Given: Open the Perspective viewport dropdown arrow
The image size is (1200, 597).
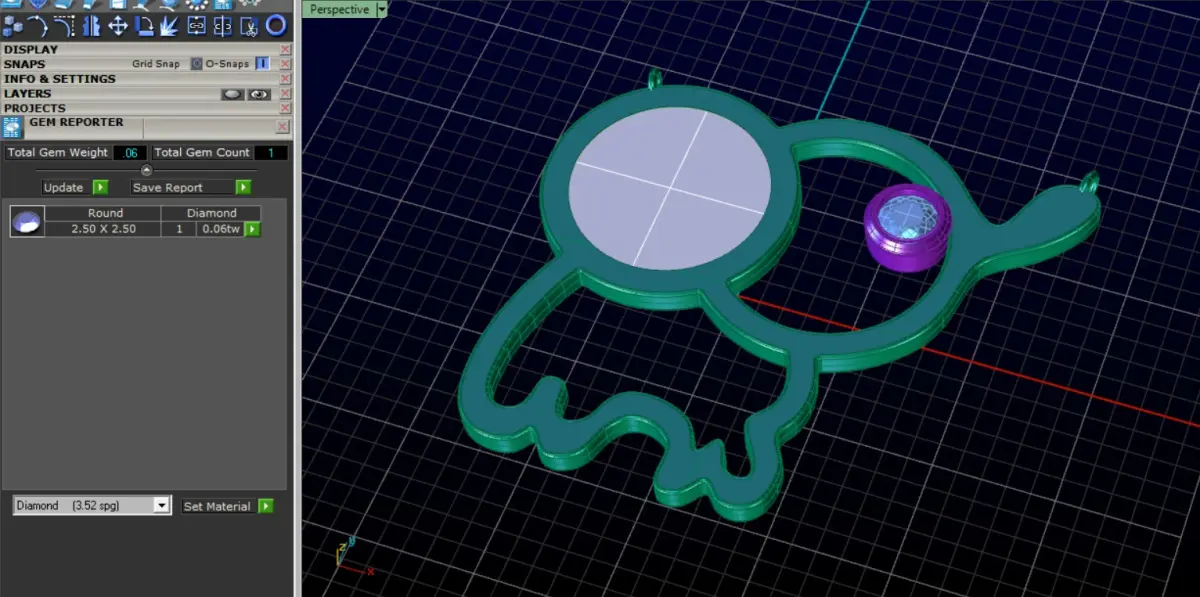Looking at the screenshot, I should 381,9.
